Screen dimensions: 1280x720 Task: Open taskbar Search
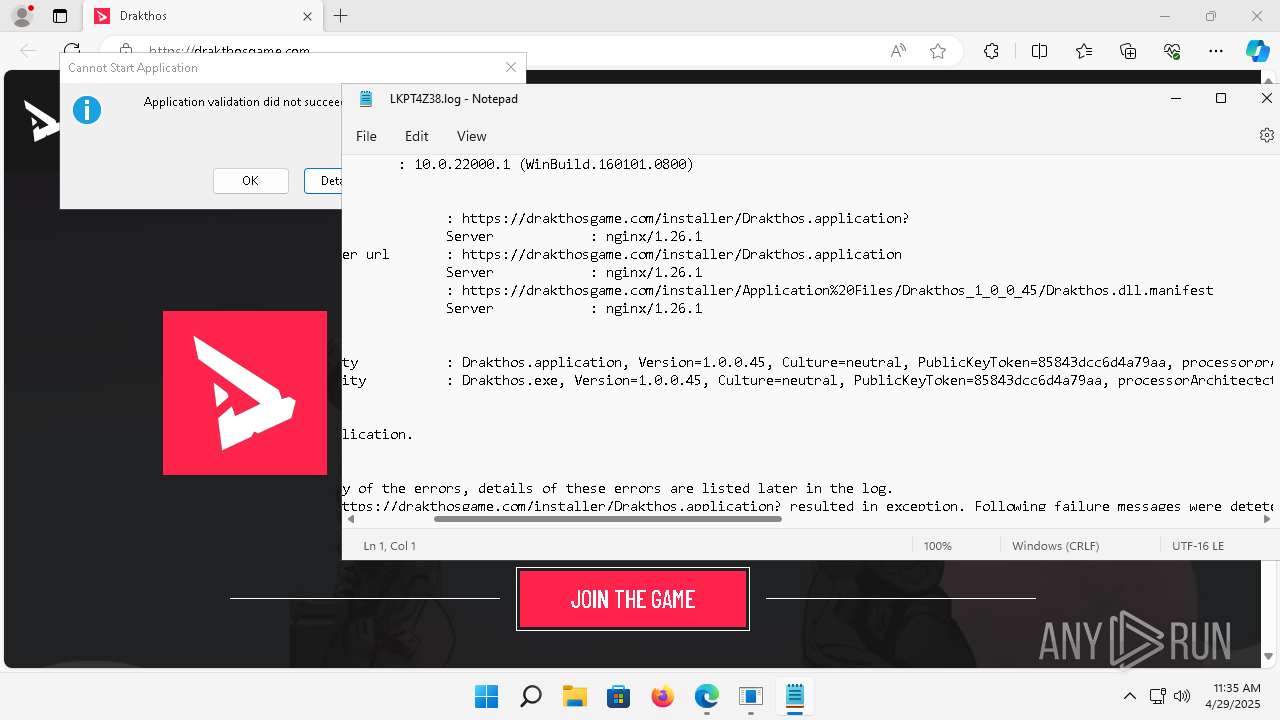coord(531,696)
